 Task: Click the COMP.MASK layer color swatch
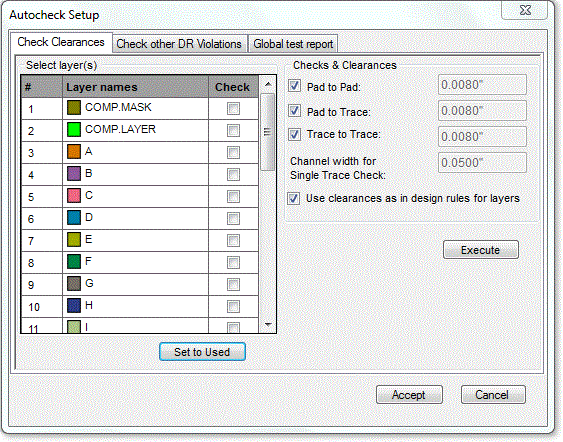click(x=74, y=108)
